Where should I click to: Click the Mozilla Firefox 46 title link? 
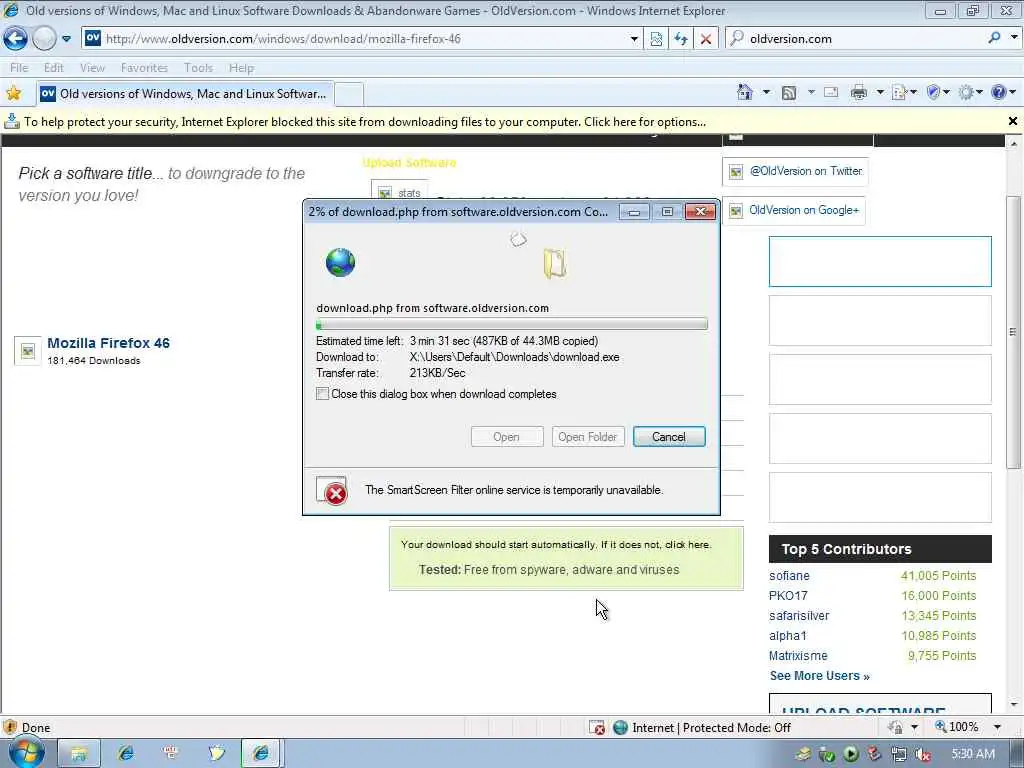point(108,343)
